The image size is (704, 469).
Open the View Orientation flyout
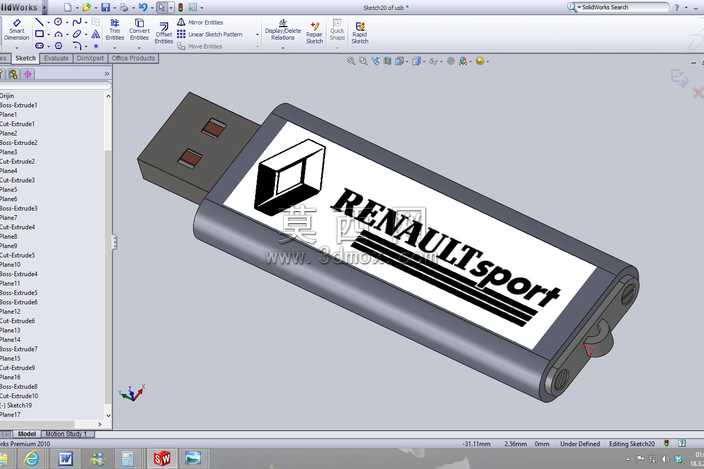[x=399, y=61]
